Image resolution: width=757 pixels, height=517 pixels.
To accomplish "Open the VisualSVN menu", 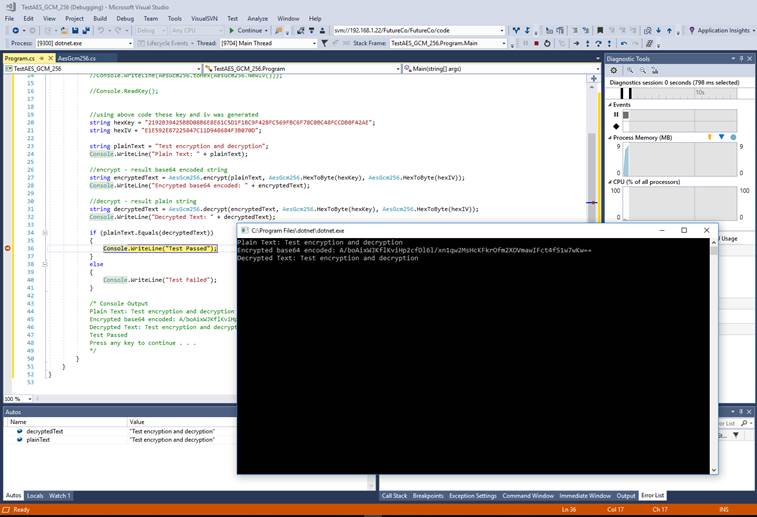I will (x=204, y=18).
